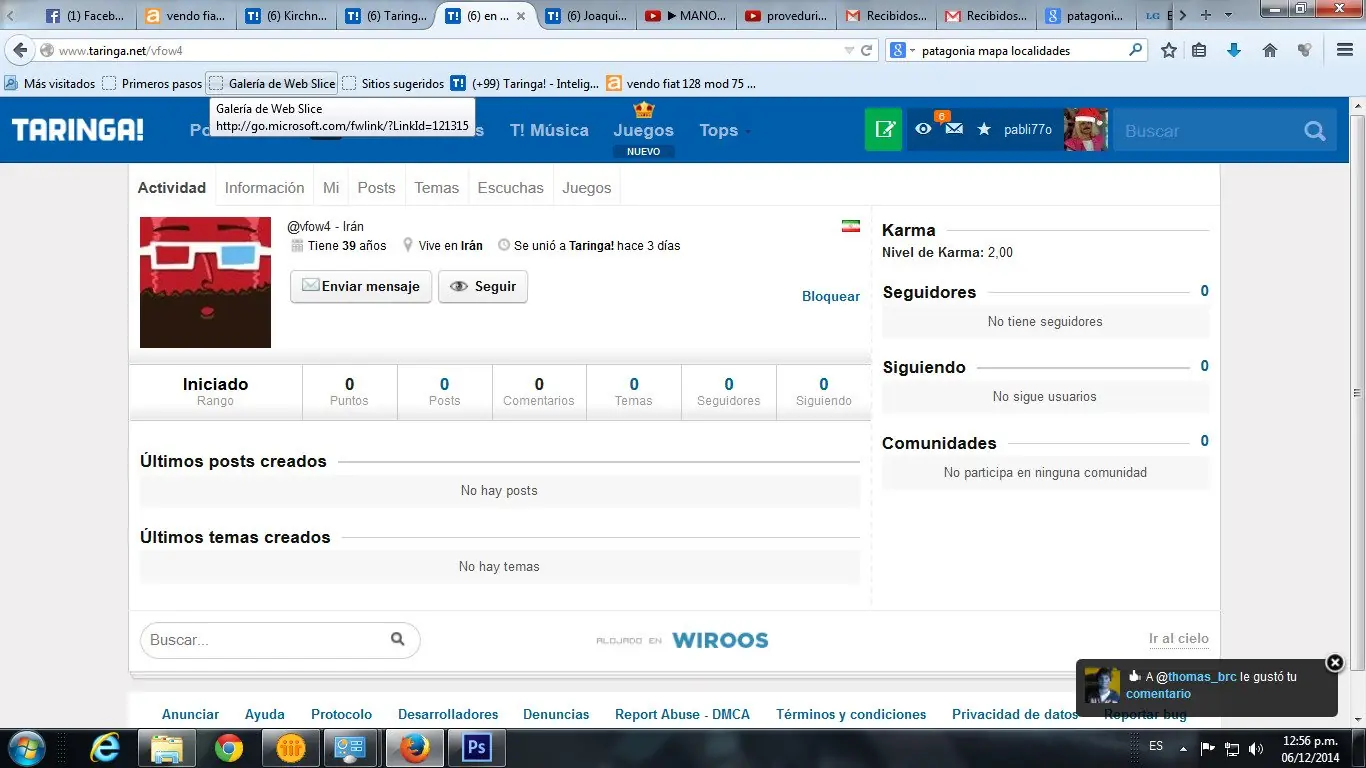The image size is (1366, 768).
Task: Click the Más visitados bookmark
Action: (x=50, y=84)
